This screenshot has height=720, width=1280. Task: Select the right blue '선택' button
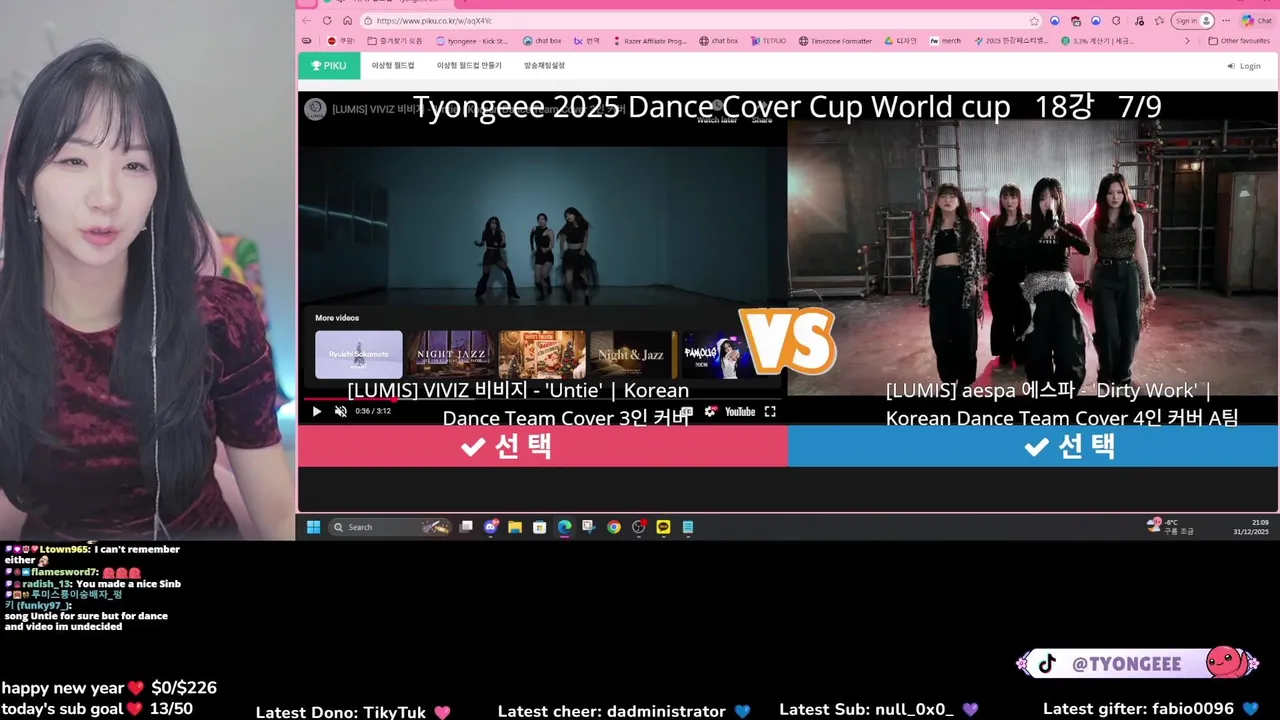coord(1033,446)
